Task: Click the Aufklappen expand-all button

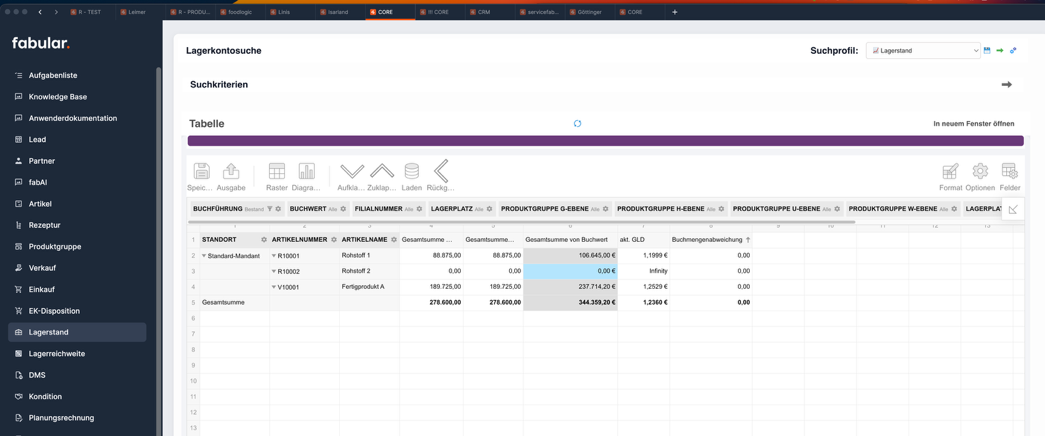Action: [x=351, y=172]
